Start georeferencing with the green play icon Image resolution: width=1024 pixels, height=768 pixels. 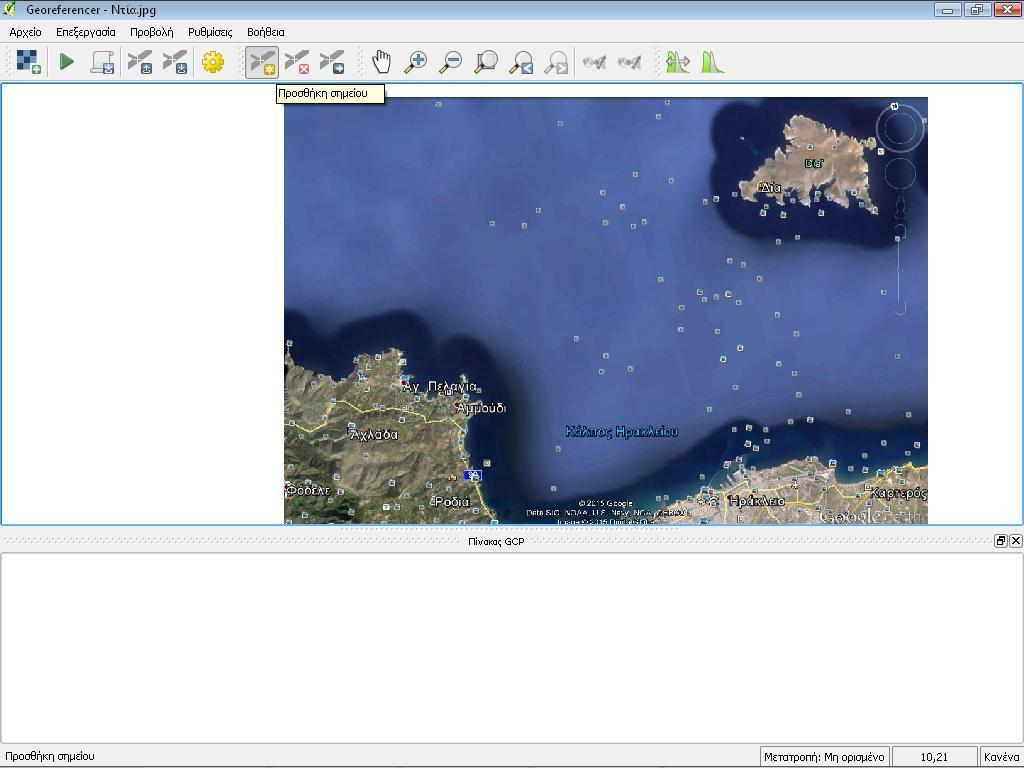coord(66,62)
